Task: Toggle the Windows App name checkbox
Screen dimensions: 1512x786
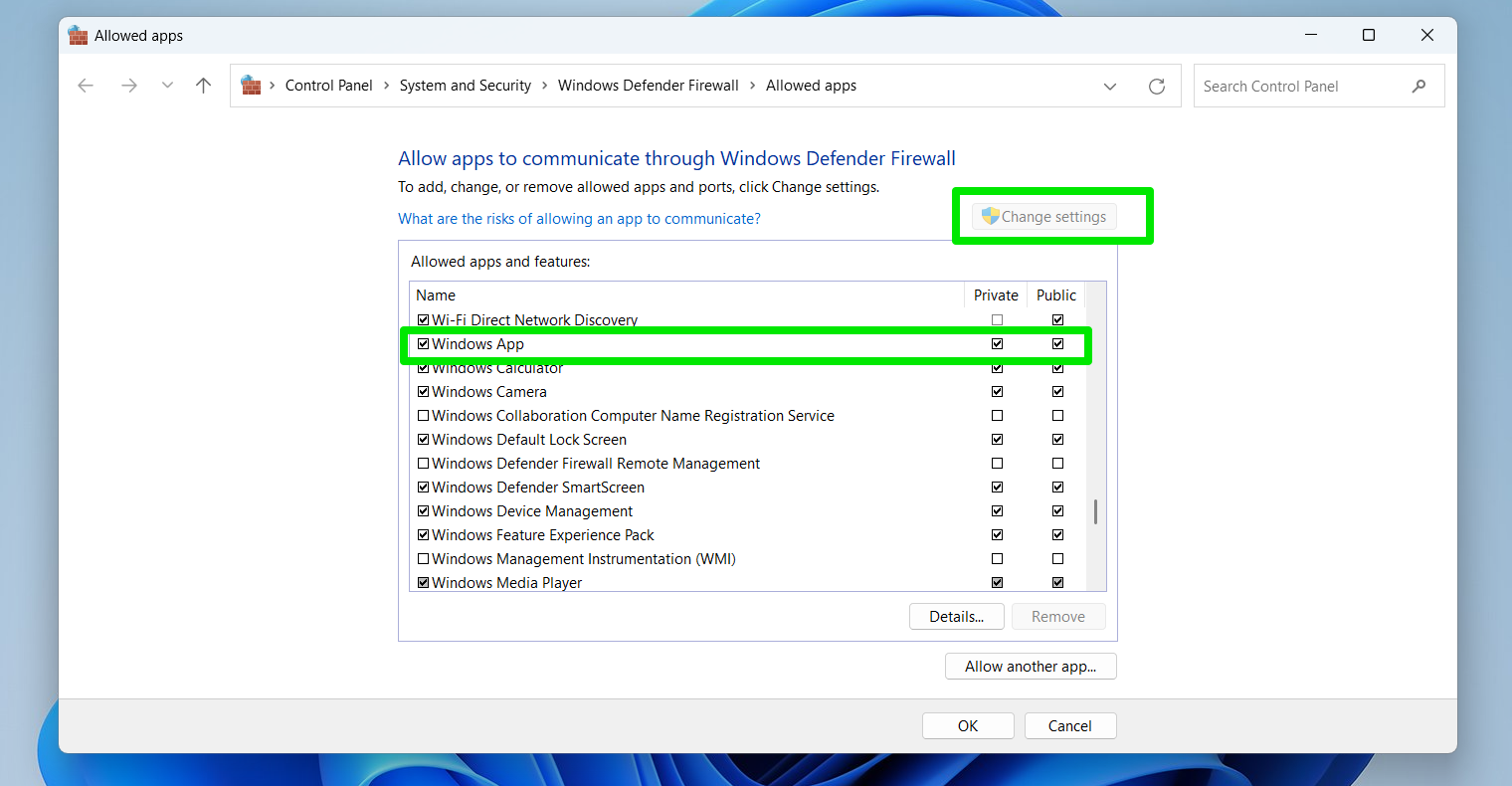Action: click(x=423, y=344)
